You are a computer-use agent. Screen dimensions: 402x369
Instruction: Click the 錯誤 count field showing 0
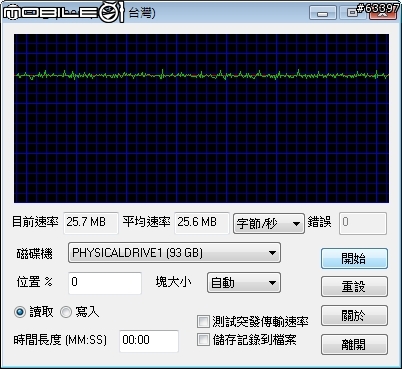(363, 223)
